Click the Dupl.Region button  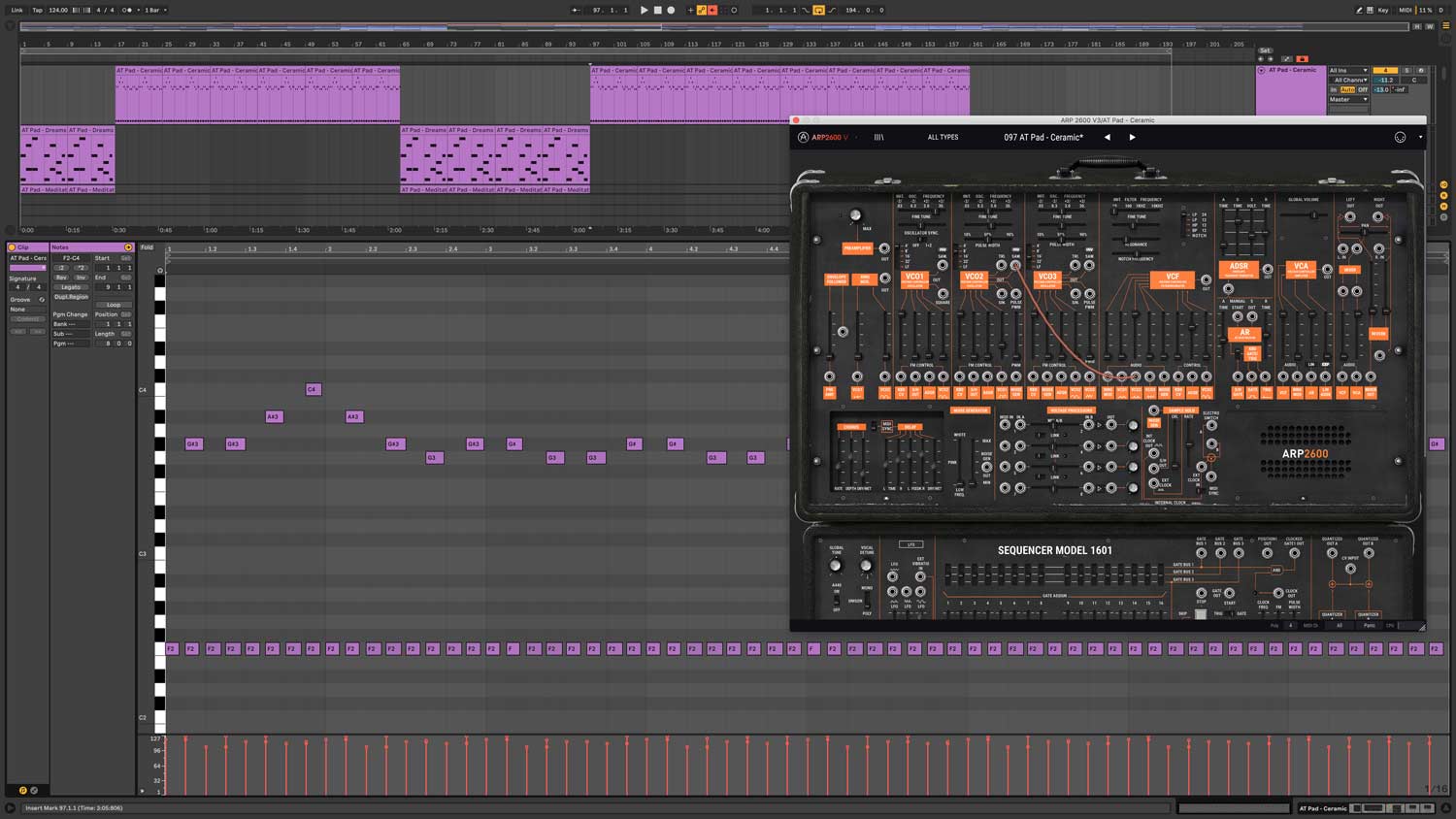tap(71, 297)
